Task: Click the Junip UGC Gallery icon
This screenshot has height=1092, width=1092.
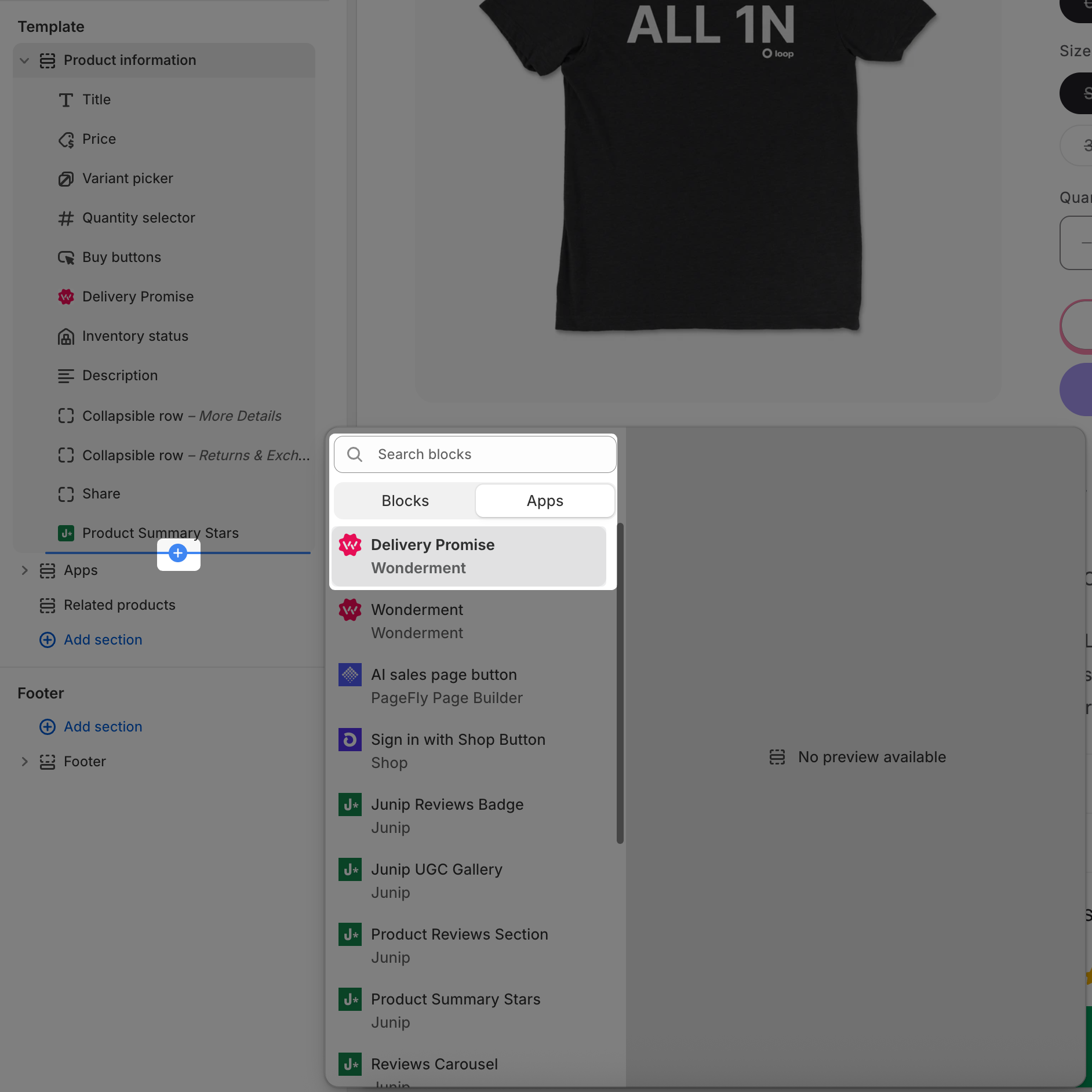Action: click(350, 869)
